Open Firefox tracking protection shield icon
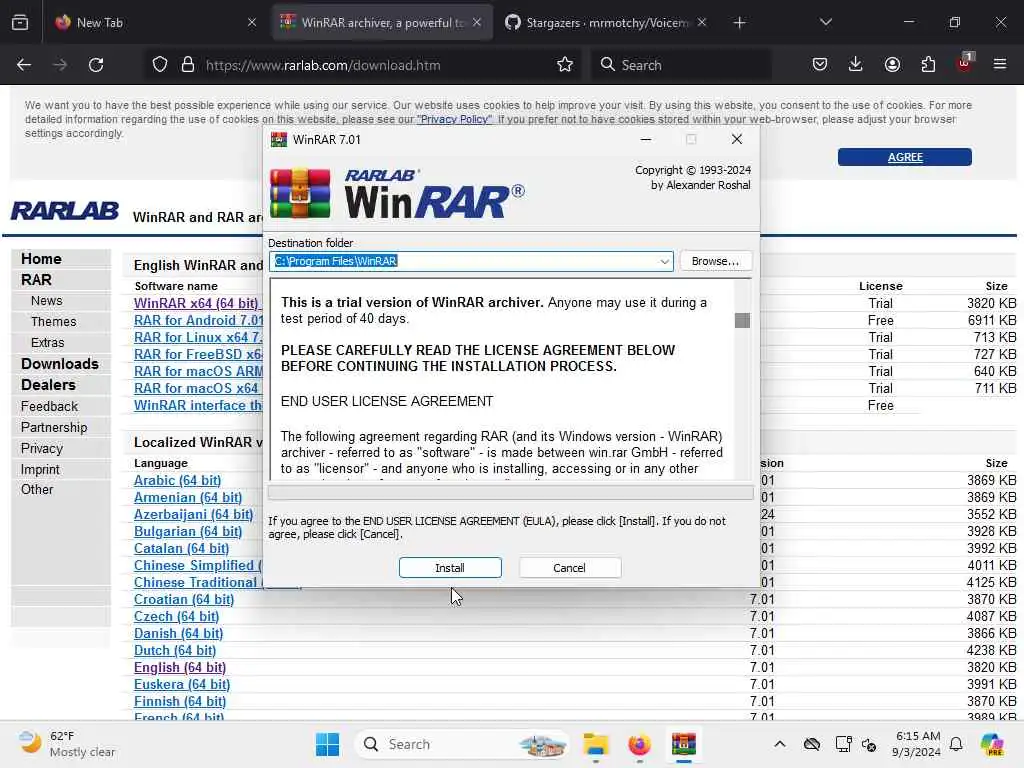The image size is (1024, 768). coord(159,65)
